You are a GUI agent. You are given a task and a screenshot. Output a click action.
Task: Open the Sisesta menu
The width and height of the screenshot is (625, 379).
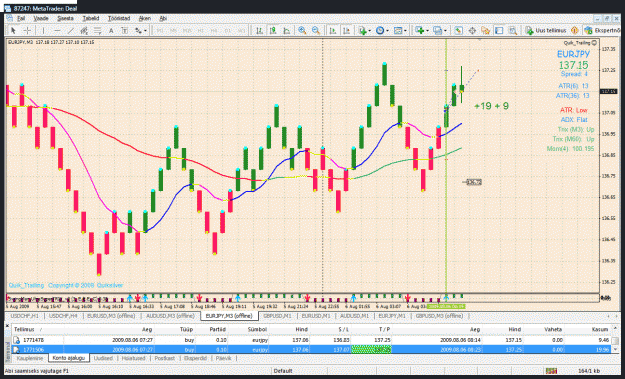click(65, 18)
